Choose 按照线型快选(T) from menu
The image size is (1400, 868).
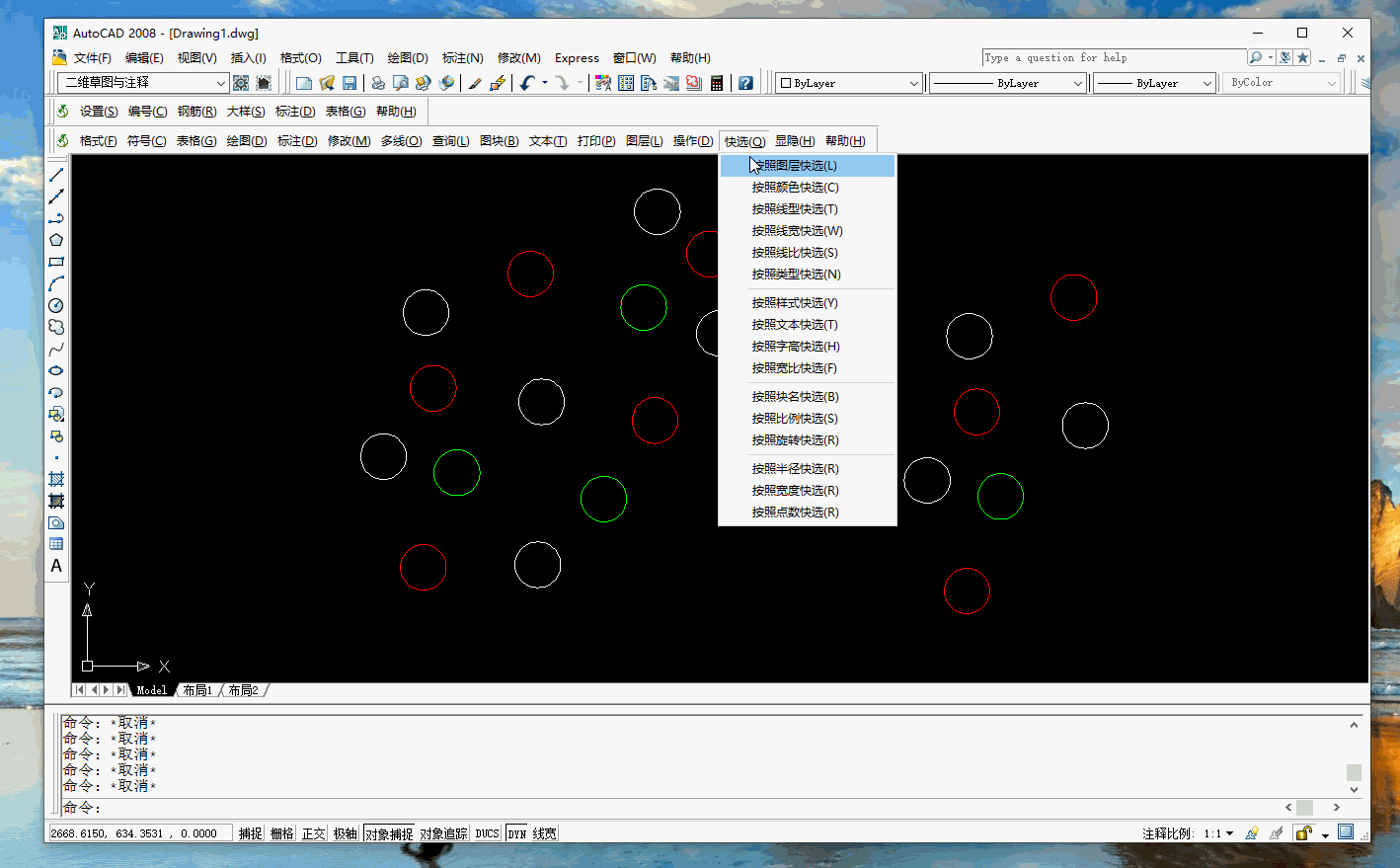(808, 209)
